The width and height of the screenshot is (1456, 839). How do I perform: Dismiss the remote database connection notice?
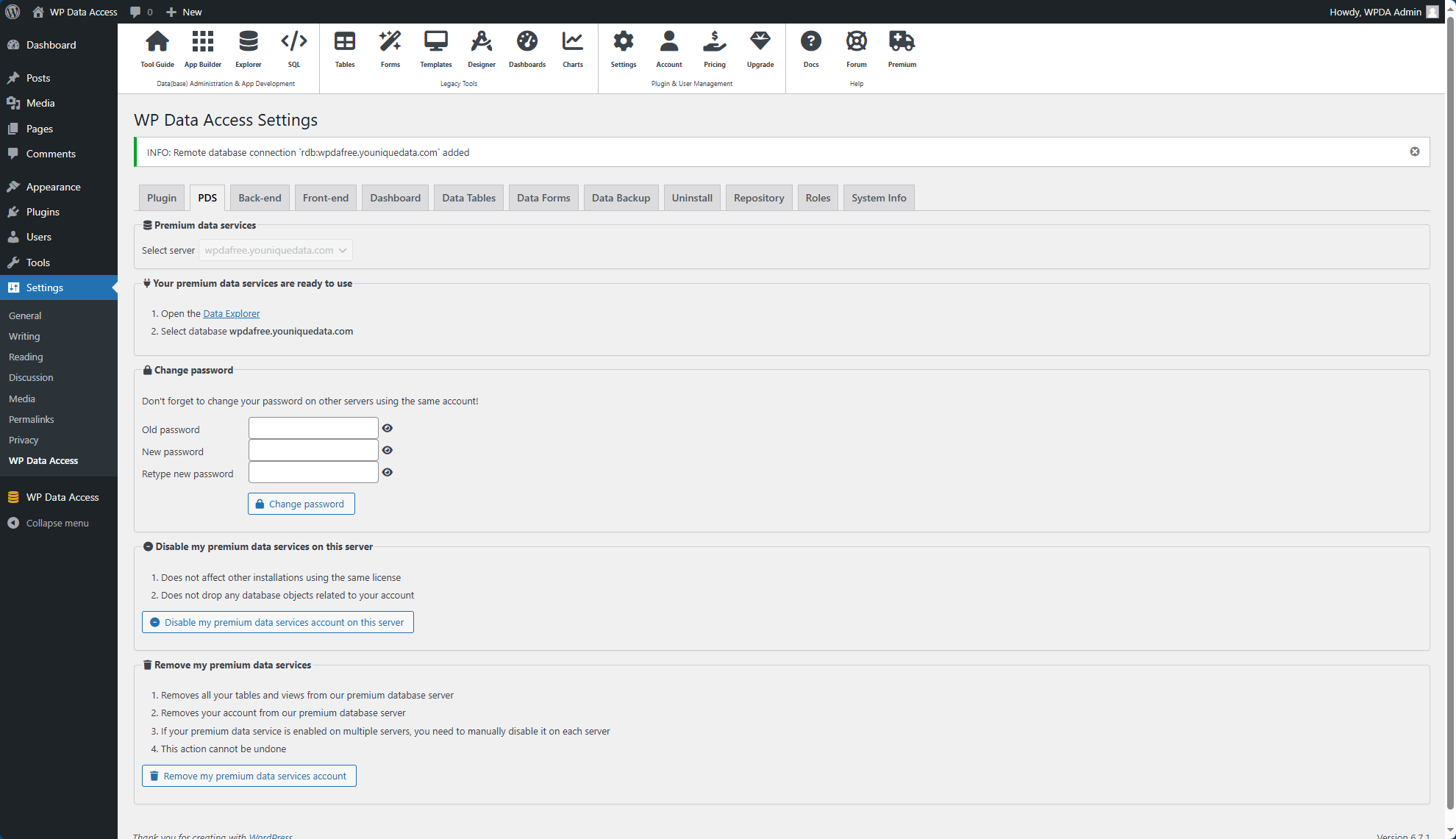coord(1414,151)
